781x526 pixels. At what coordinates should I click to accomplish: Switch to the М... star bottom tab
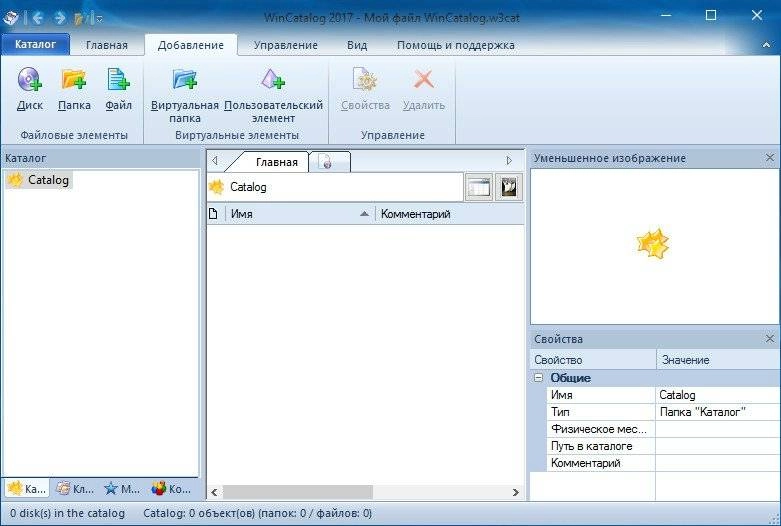(122, 489)
